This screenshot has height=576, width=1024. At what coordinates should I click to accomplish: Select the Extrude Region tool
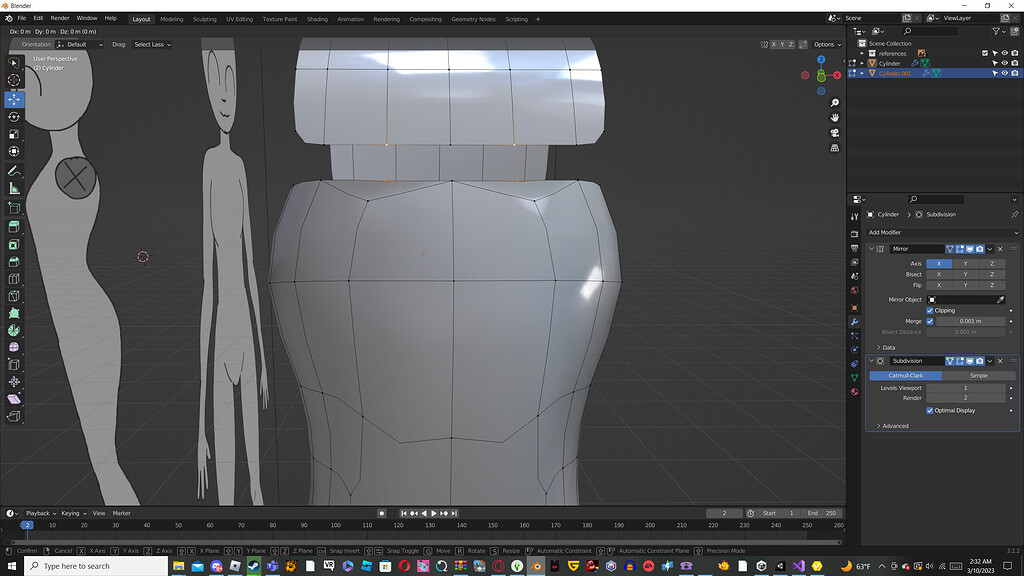[14, 227]
